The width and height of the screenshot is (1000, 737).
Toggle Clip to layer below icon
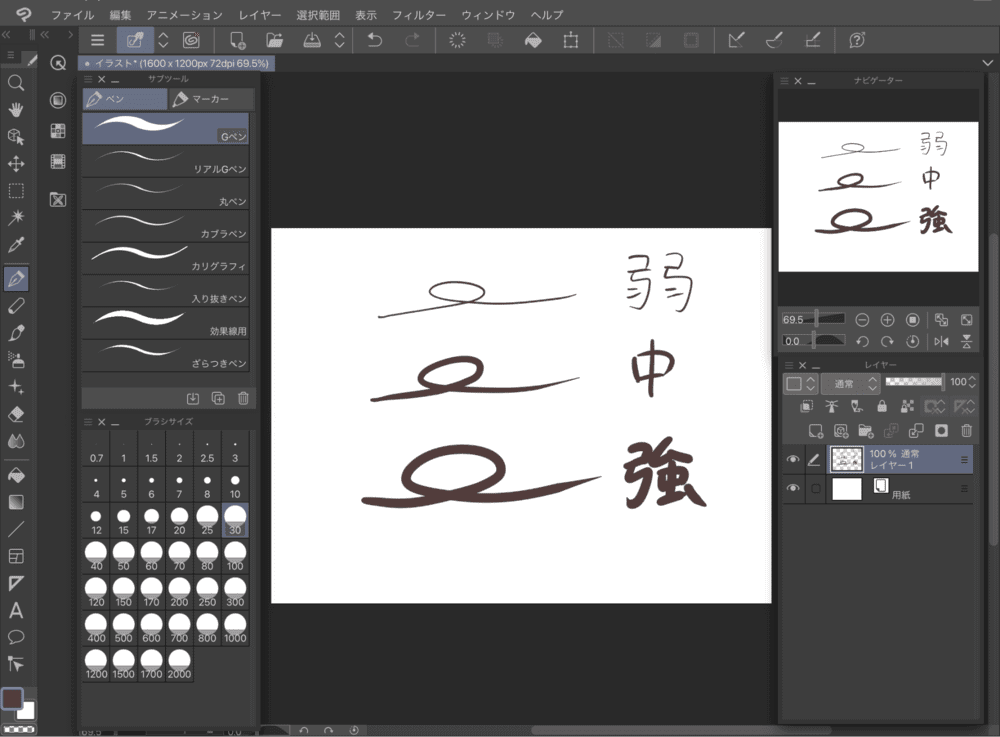(x=807, y=406)
